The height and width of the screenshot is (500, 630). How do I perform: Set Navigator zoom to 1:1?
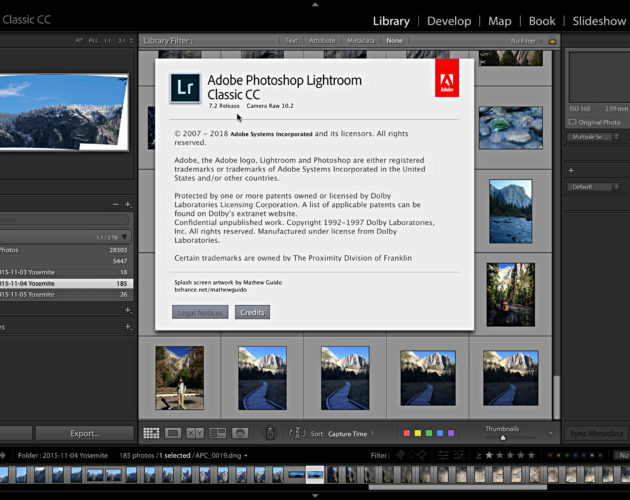[x=107, y=41]
